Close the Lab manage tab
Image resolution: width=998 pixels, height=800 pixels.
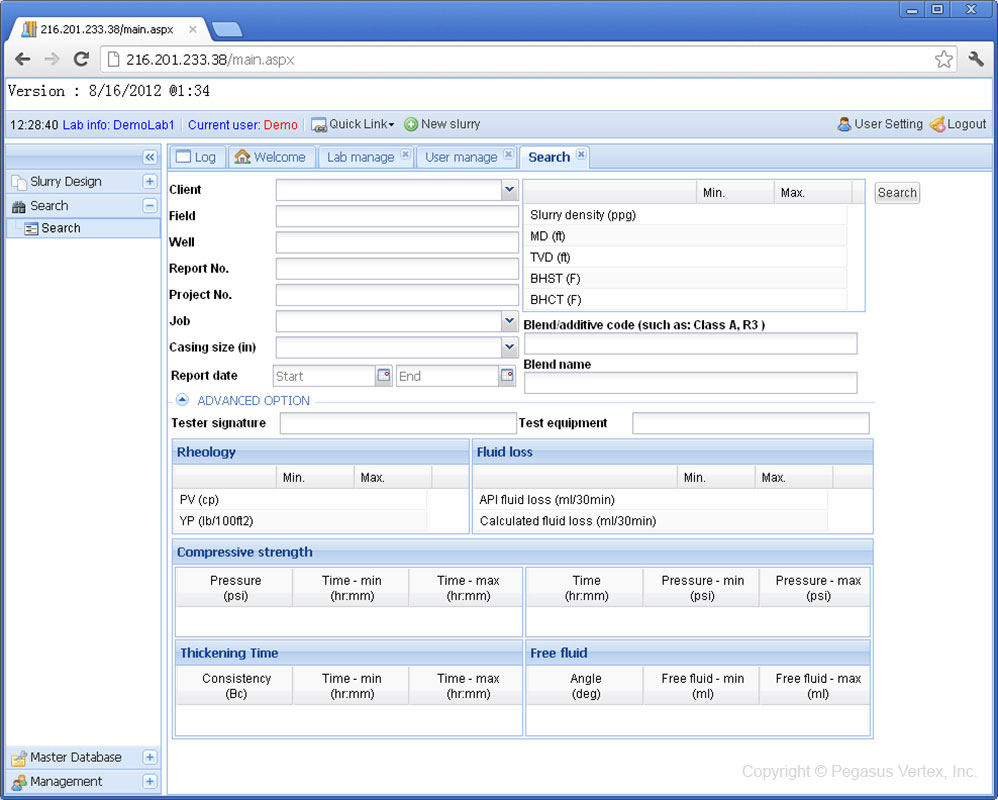point(405,154)
